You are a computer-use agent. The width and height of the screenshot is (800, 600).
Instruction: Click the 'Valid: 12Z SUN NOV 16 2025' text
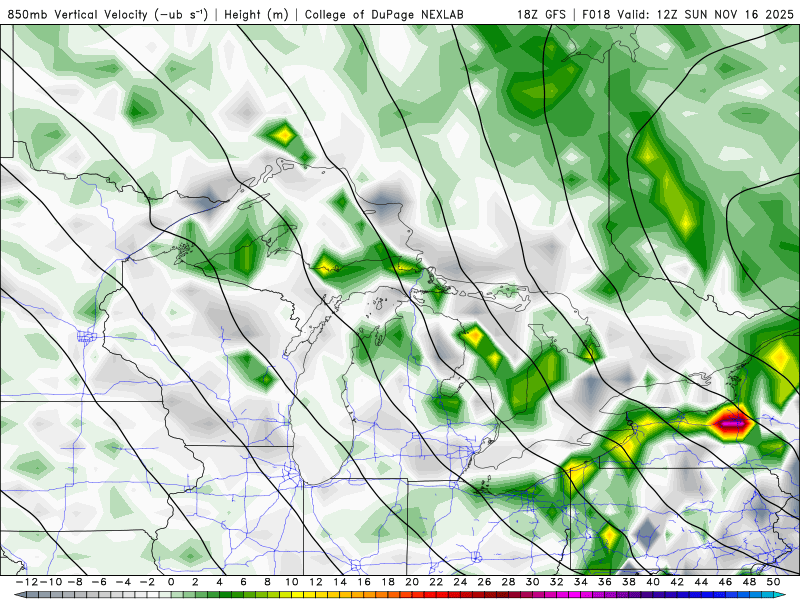coord(706,15)
